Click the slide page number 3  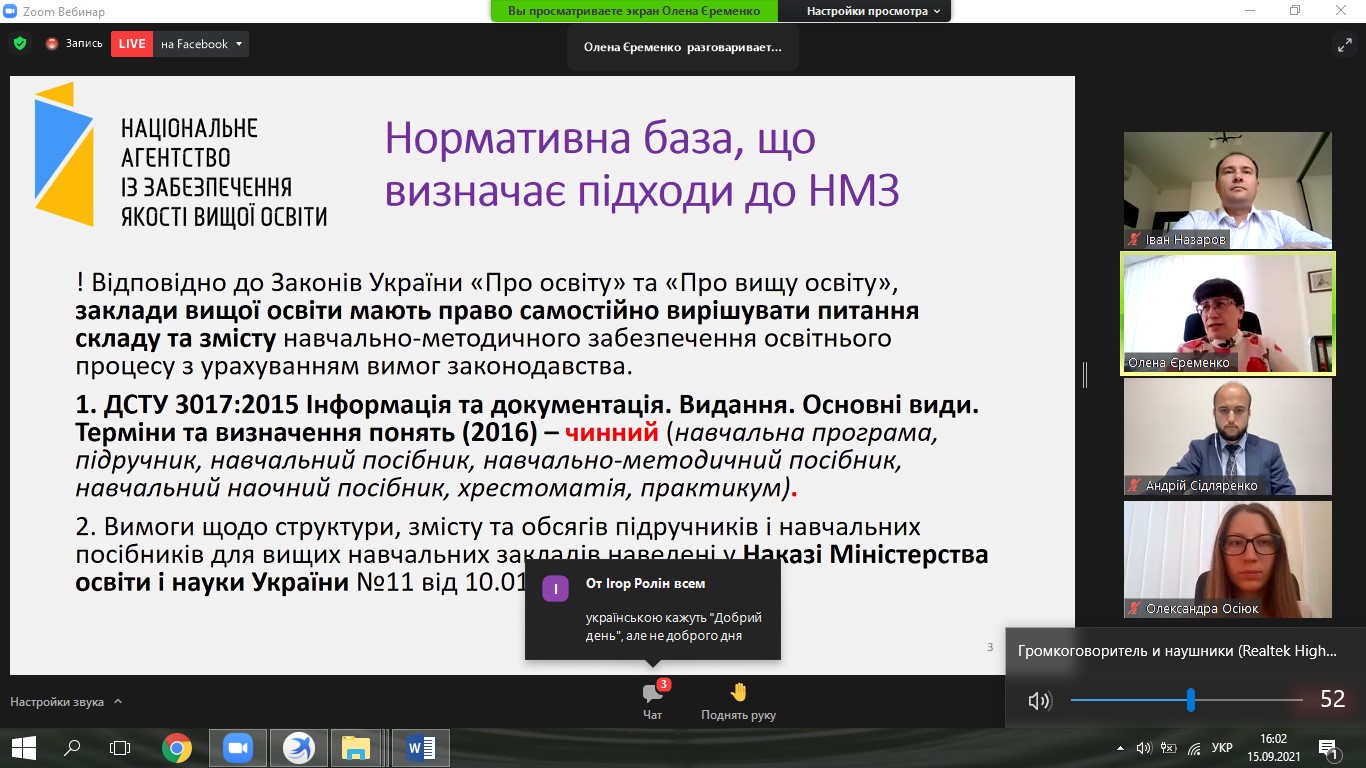pyautogui.click(x=990, y=647)
